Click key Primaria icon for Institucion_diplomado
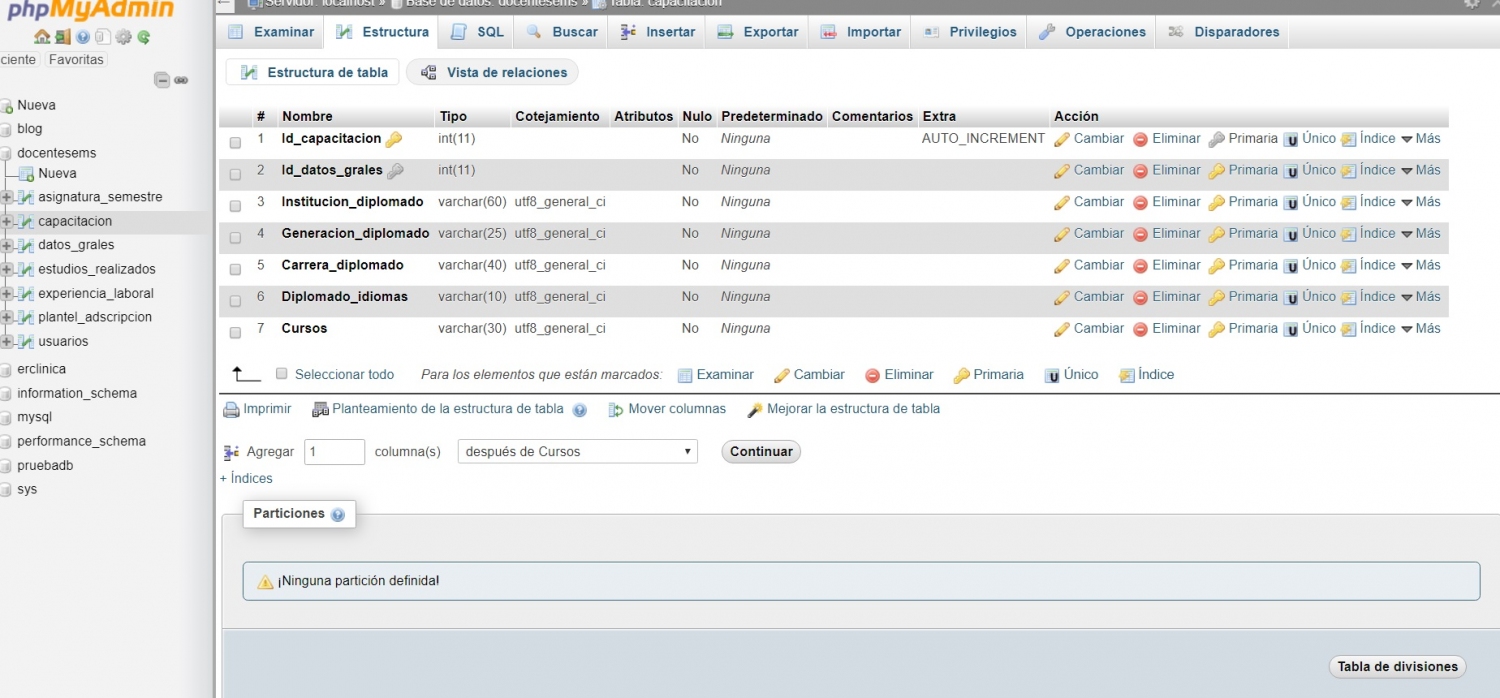The width and height of the screenshot is (1500, 698). pyautogui.click(x=1216, y=202)
